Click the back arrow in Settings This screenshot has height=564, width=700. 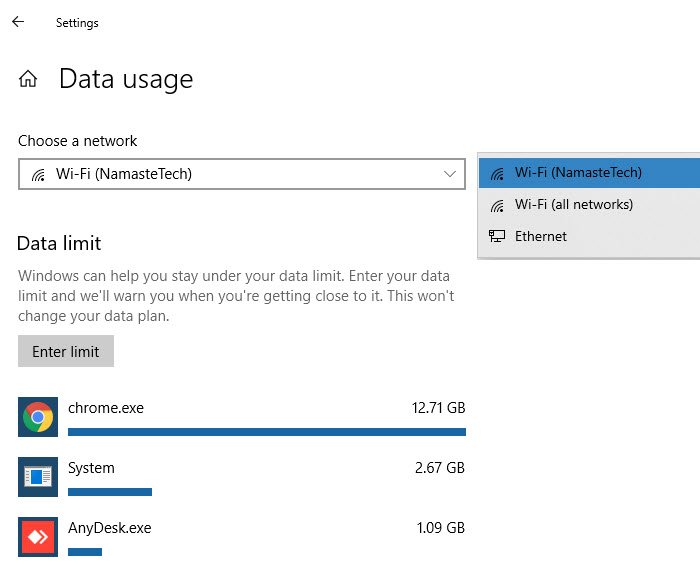tap(18, 22)
